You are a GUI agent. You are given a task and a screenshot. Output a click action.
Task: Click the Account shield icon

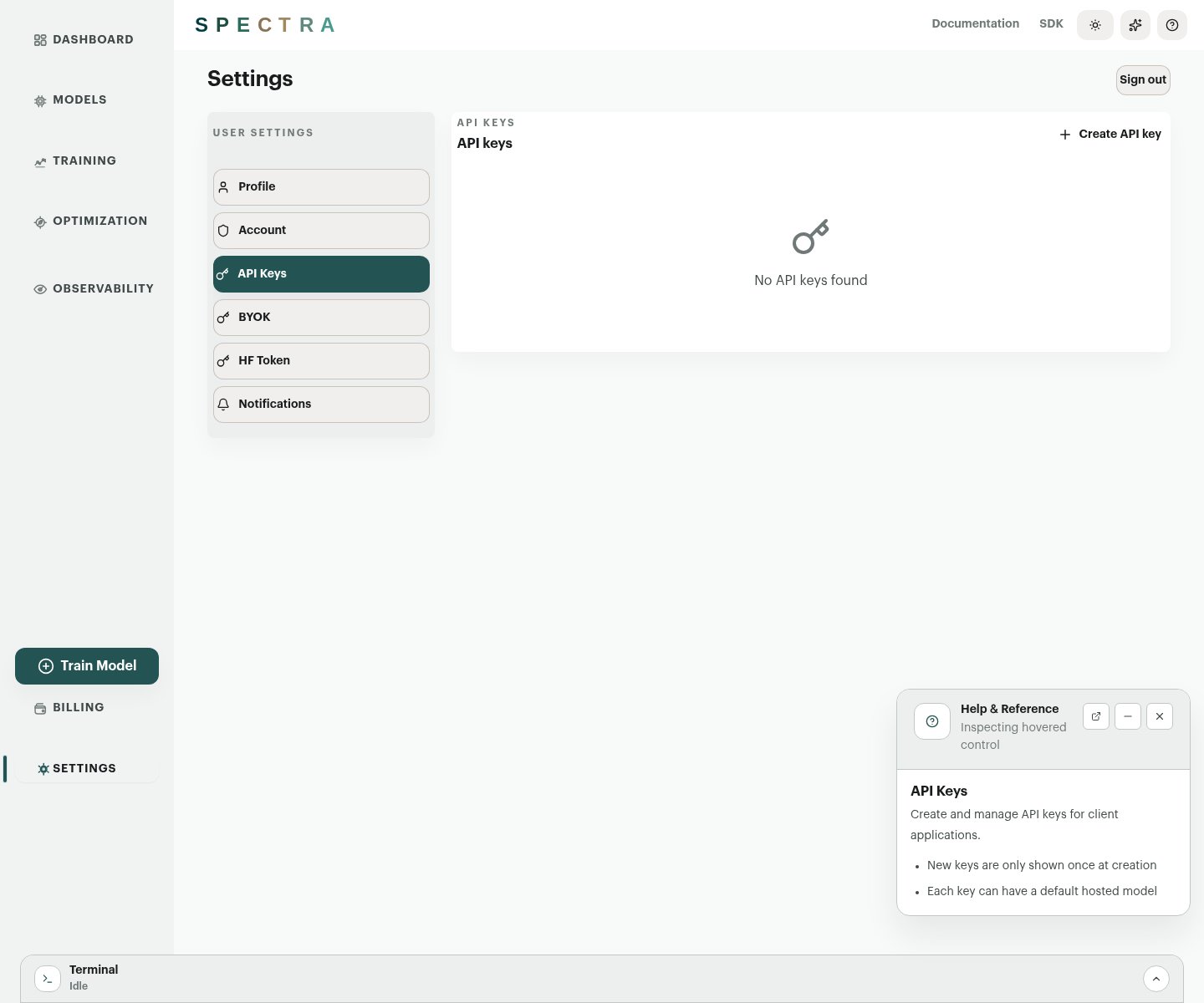223,231
